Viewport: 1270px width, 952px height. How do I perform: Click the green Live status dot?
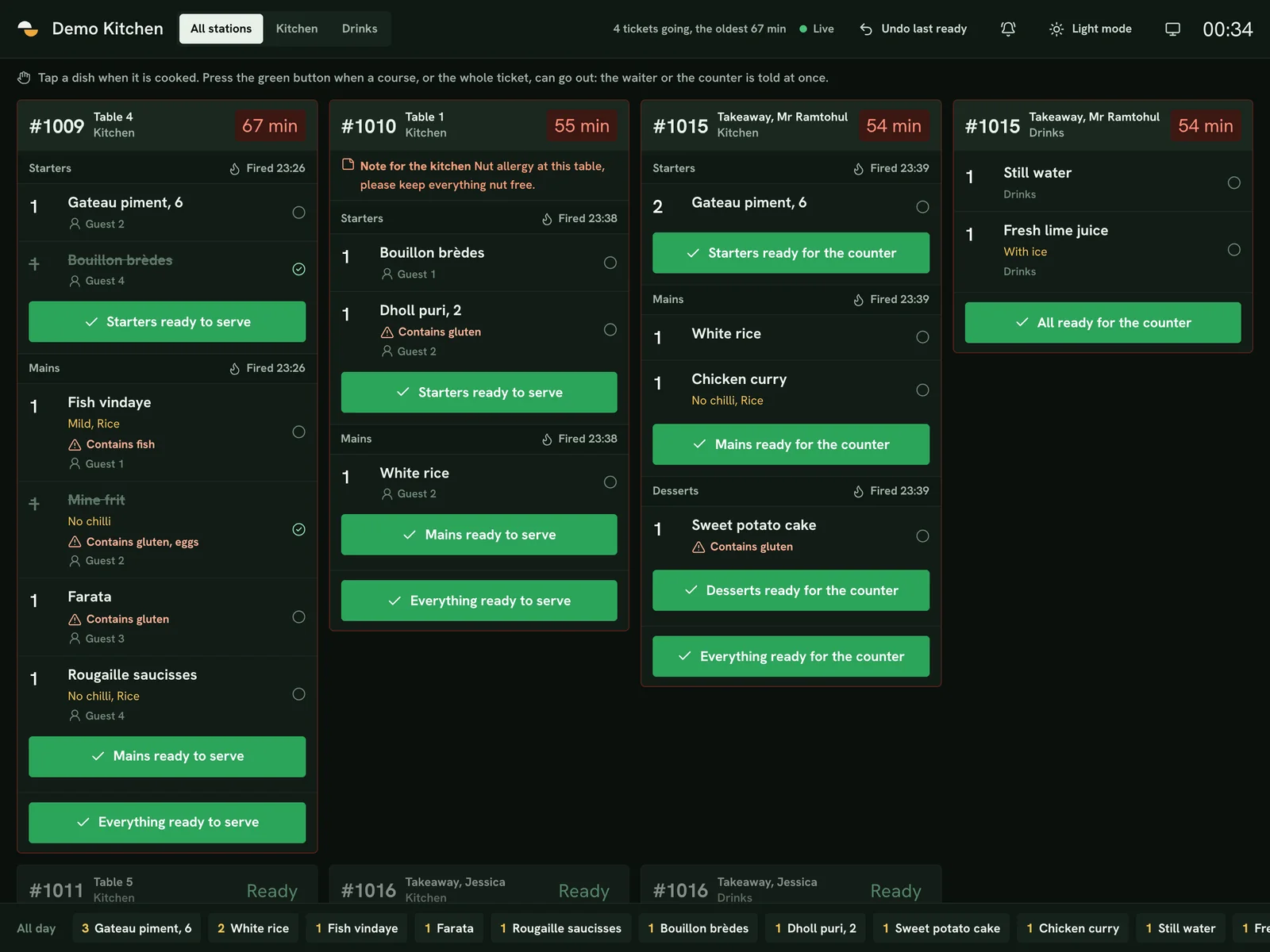(803, 29)
